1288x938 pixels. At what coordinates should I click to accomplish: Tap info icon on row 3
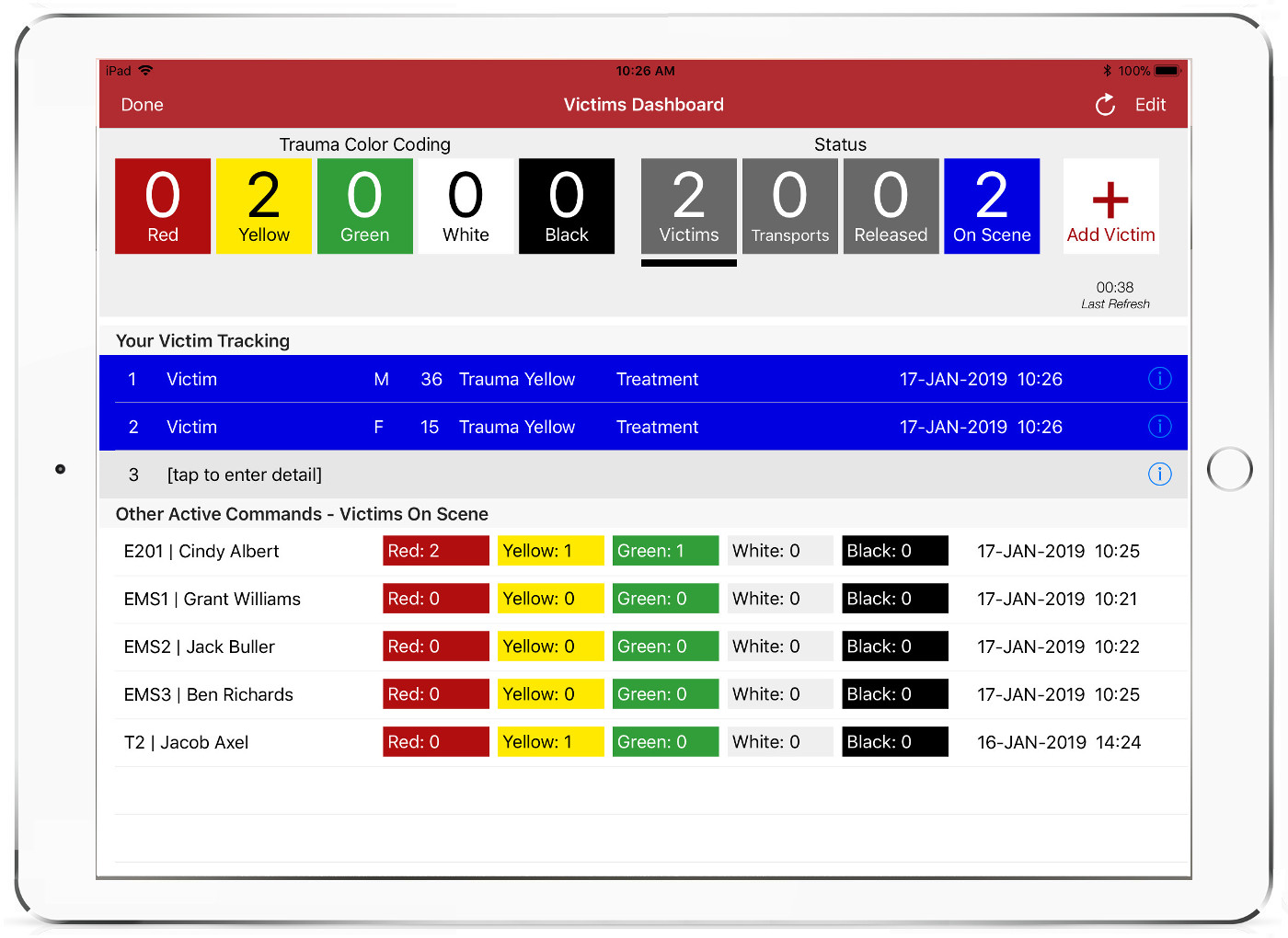coord(1159,475)
